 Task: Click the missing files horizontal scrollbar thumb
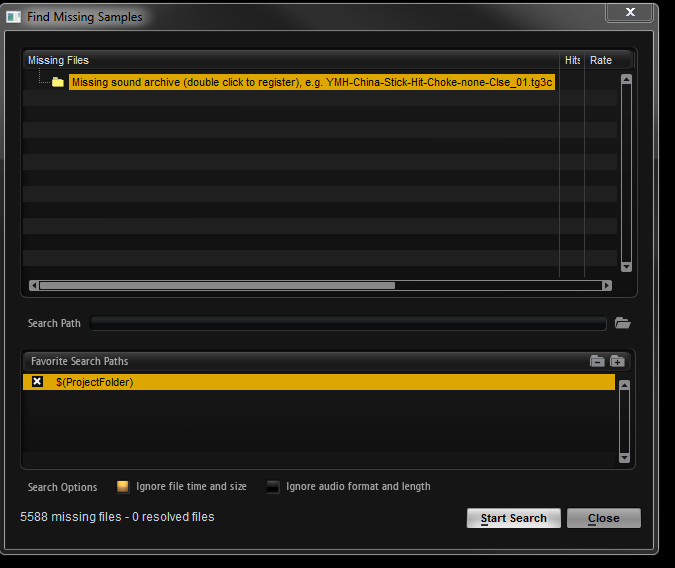[217, 286]
